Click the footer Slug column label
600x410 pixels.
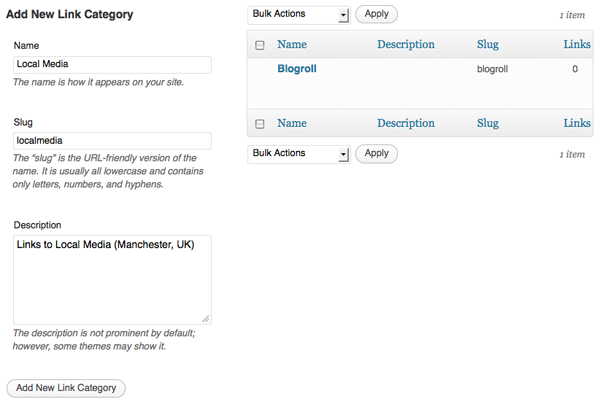point(488,124)
